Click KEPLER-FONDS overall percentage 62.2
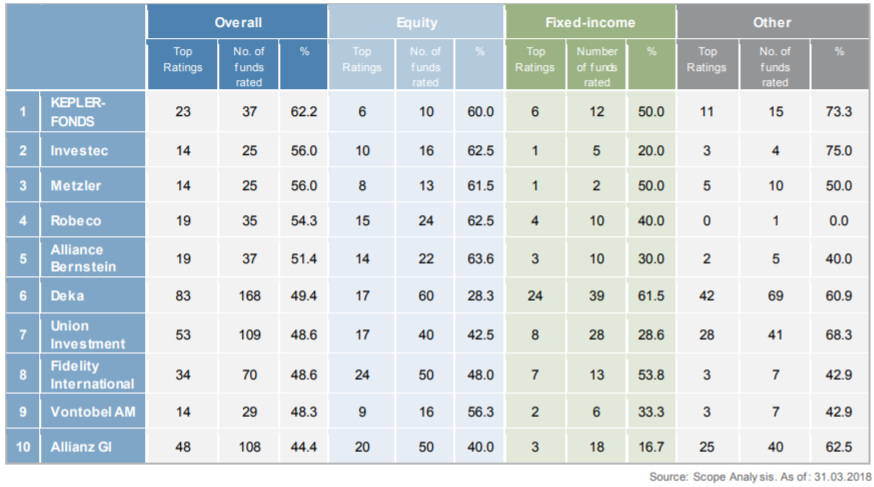The height and width of the screenshot is (487, 874). (x=305, y=112)
